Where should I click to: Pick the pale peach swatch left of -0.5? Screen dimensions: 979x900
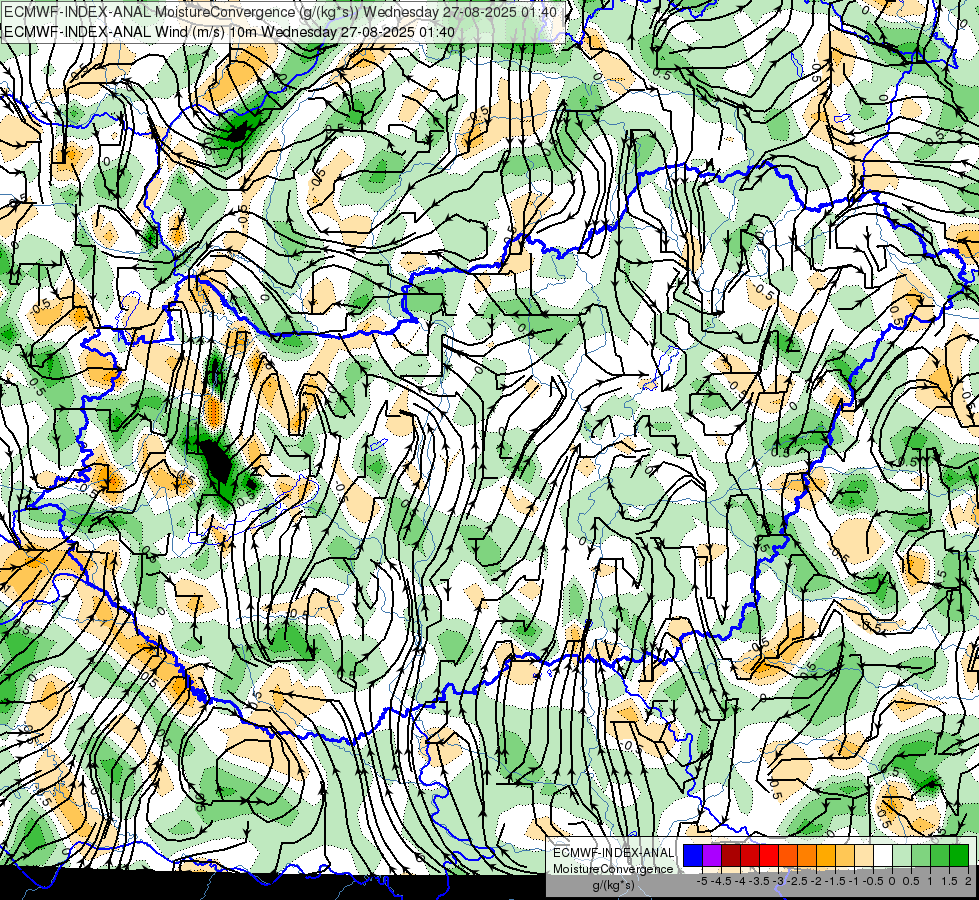point(864,856)
